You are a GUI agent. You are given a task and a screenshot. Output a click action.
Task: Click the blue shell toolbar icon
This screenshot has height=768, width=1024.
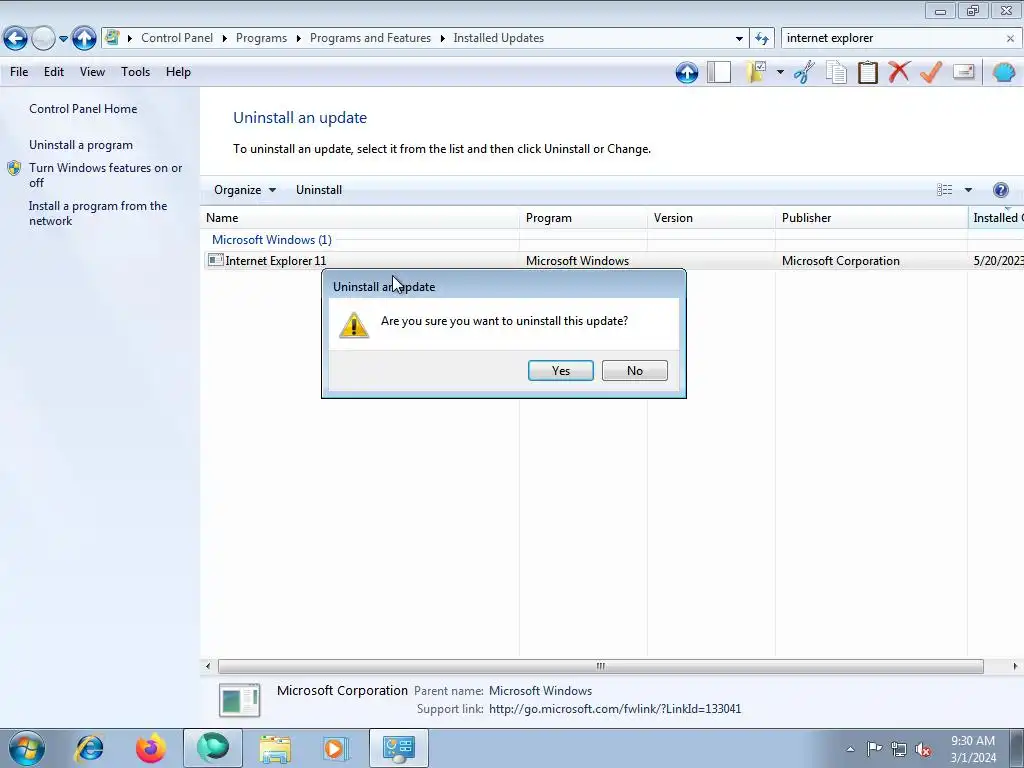coord(1004,72)
